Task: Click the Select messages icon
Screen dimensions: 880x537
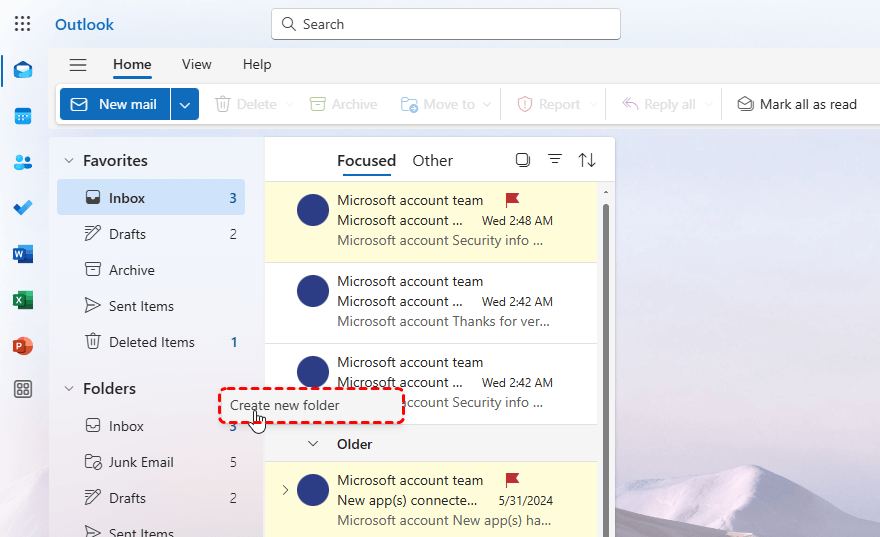Action: coord(522,160)
